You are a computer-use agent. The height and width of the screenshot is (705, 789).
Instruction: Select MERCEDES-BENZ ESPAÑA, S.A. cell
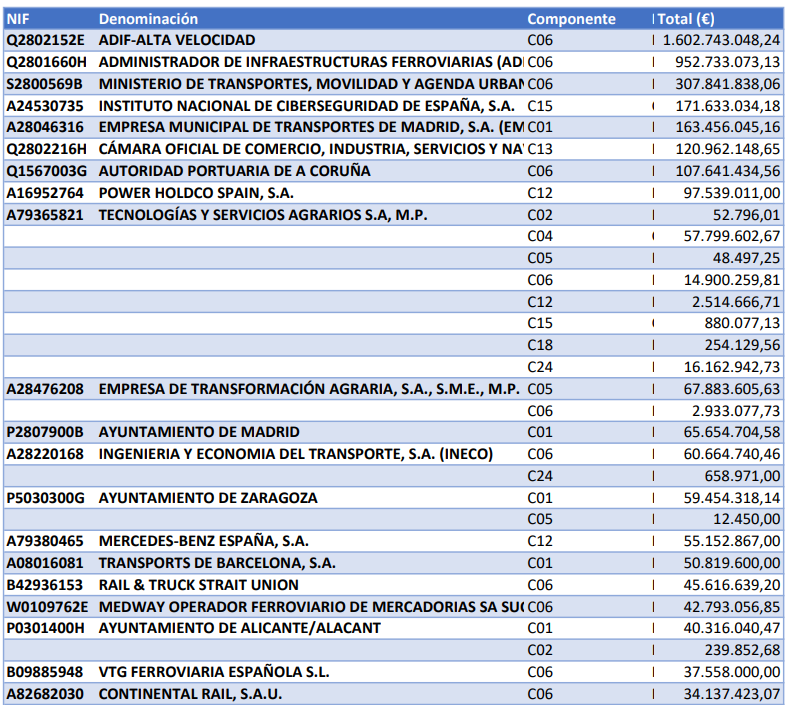(204, 541)
